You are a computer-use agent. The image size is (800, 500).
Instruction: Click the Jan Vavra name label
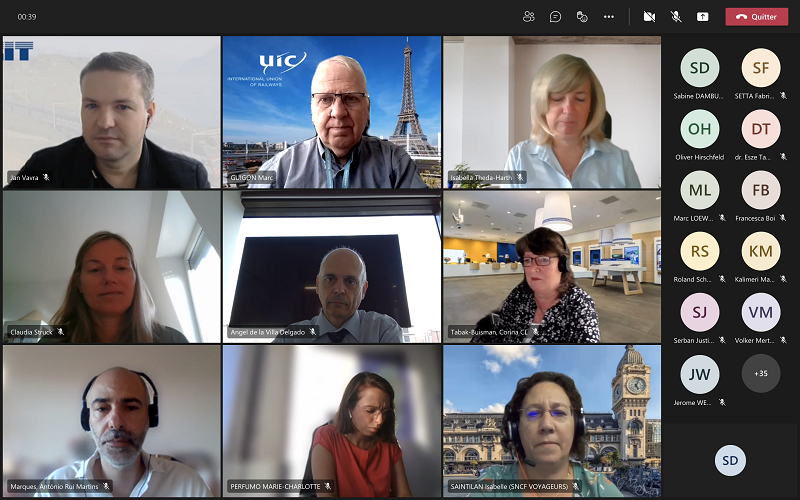tap(23, 178)
